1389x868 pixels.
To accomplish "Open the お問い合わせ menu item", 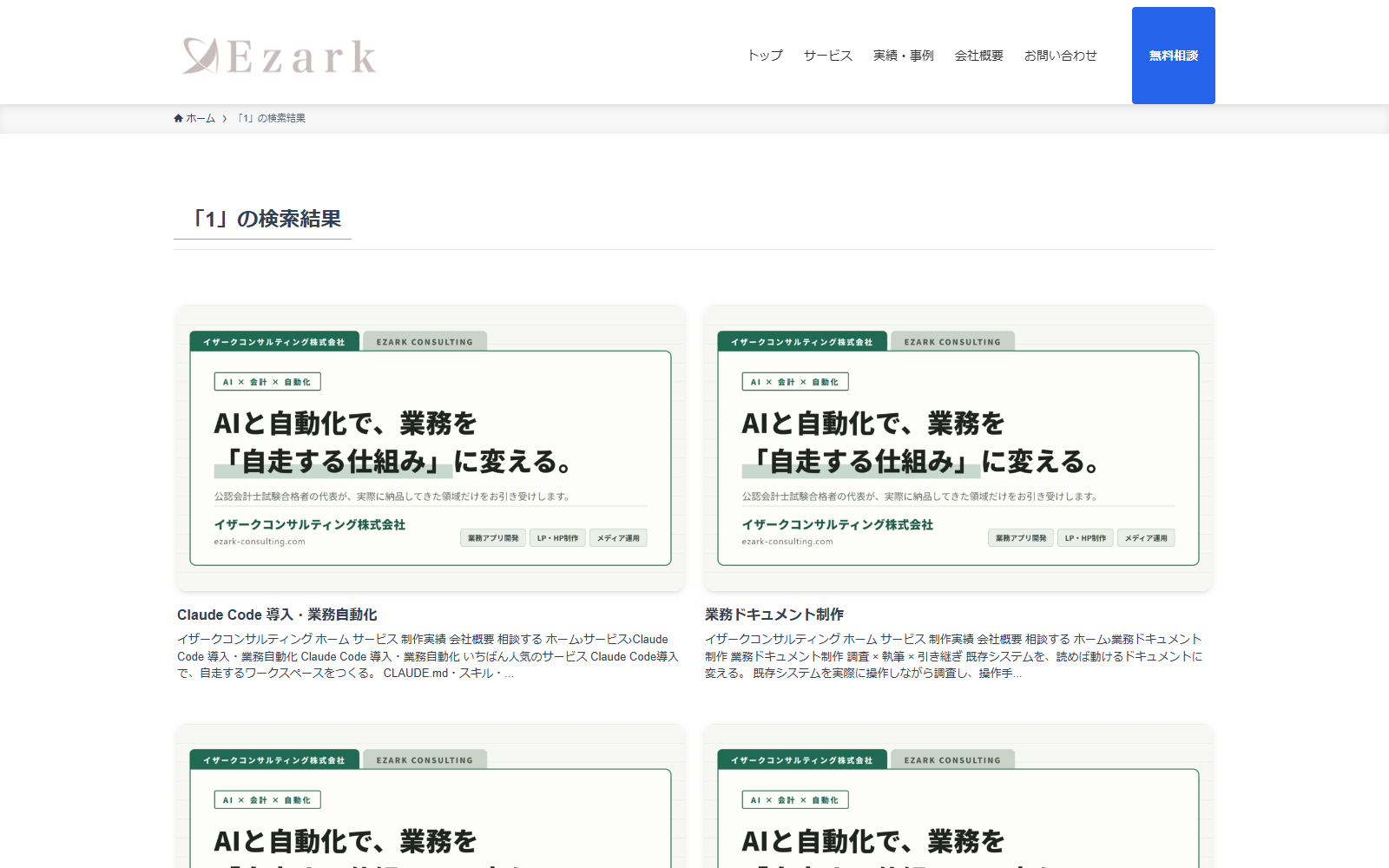I will [1060, 56].
